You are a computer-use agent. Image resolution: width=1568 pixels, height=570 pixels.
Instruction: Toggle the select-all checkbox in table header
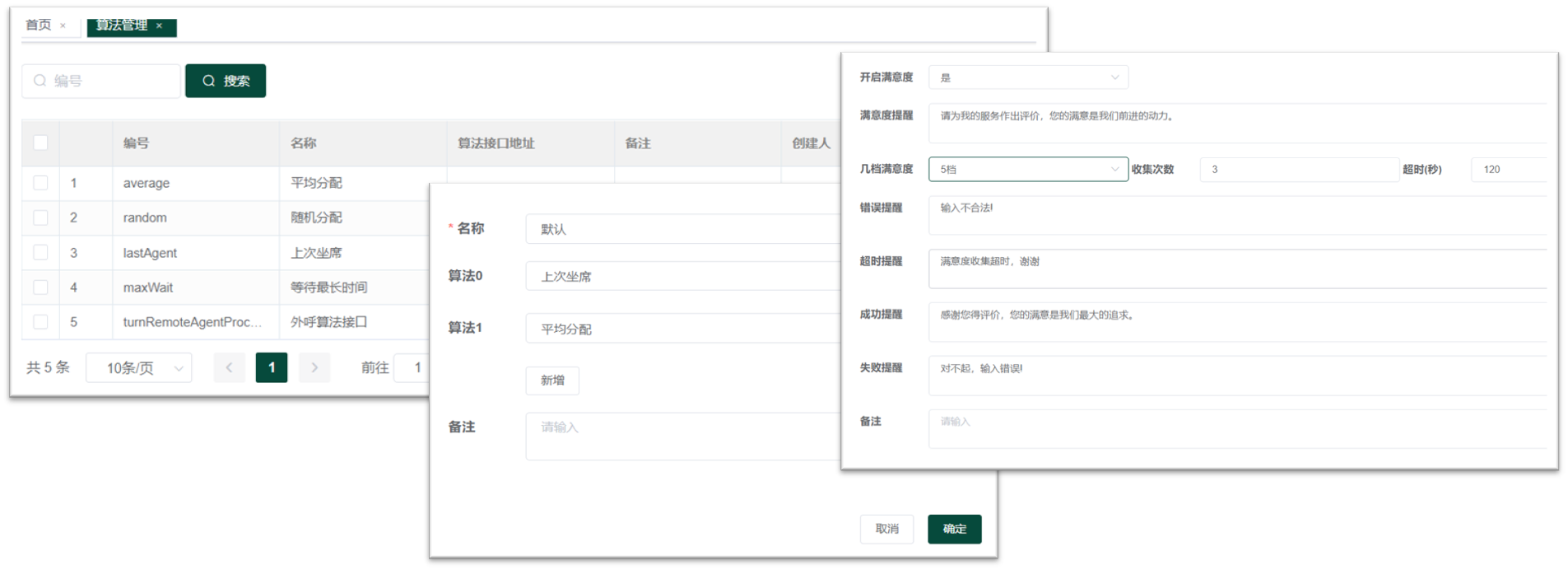click(40, 142)
